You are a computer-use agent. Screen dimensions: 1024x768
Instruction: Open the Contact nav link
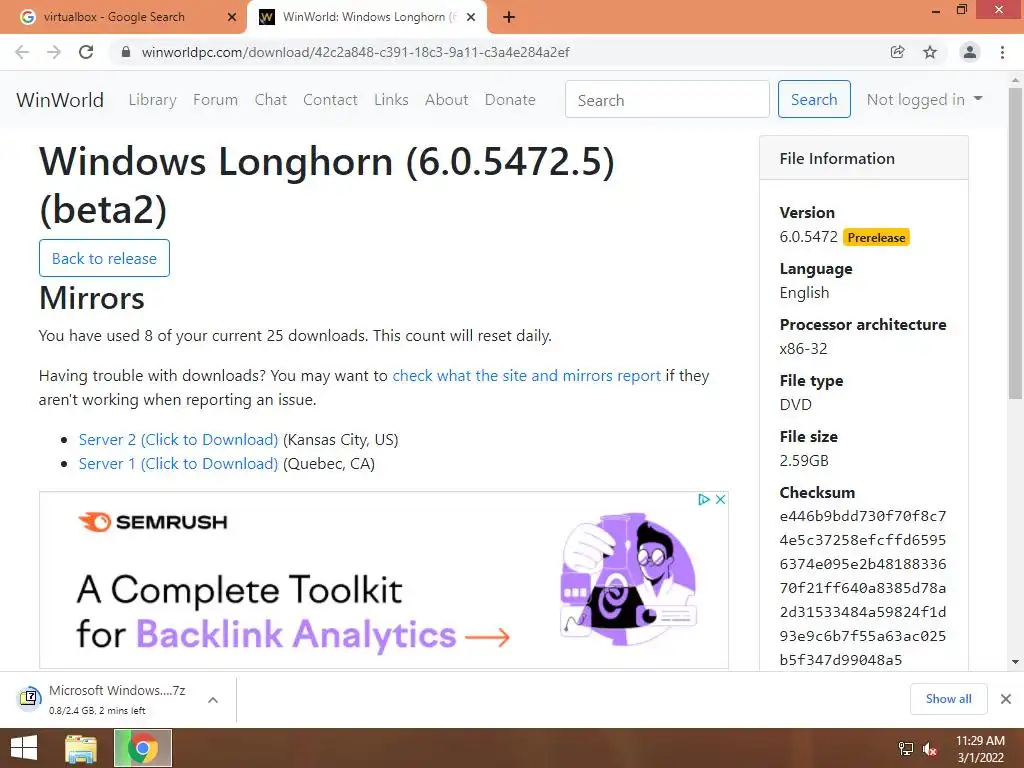[x=330, y=100]
